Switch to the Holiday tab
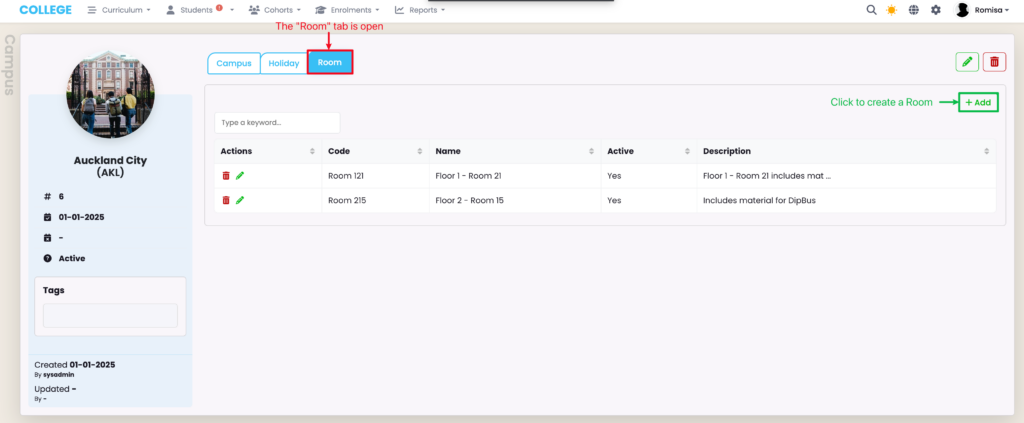Image resolution: width=1024 pixels, height=423 pixels. pos(283,63)
